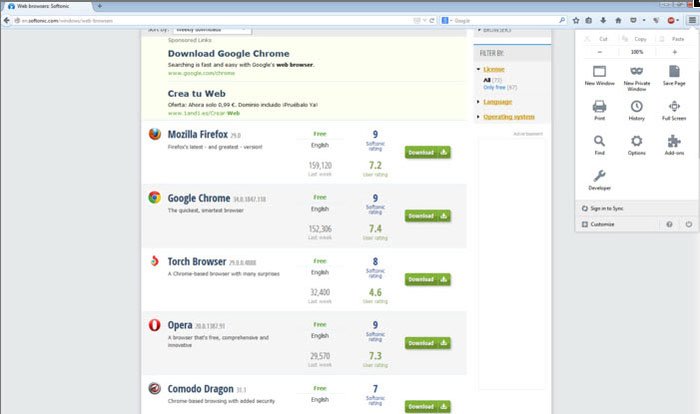Click the Google Chrome logo icon
The width and height of the screenshot is (700, 414).
pos(154,197)
